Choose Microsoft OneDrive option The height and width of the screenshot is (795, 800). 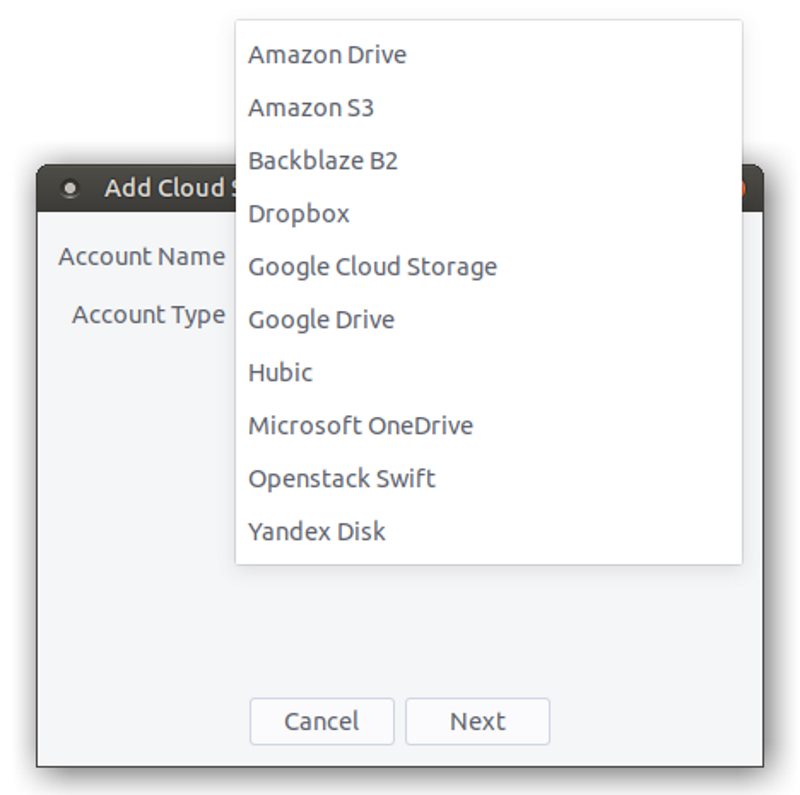[360, 425]
